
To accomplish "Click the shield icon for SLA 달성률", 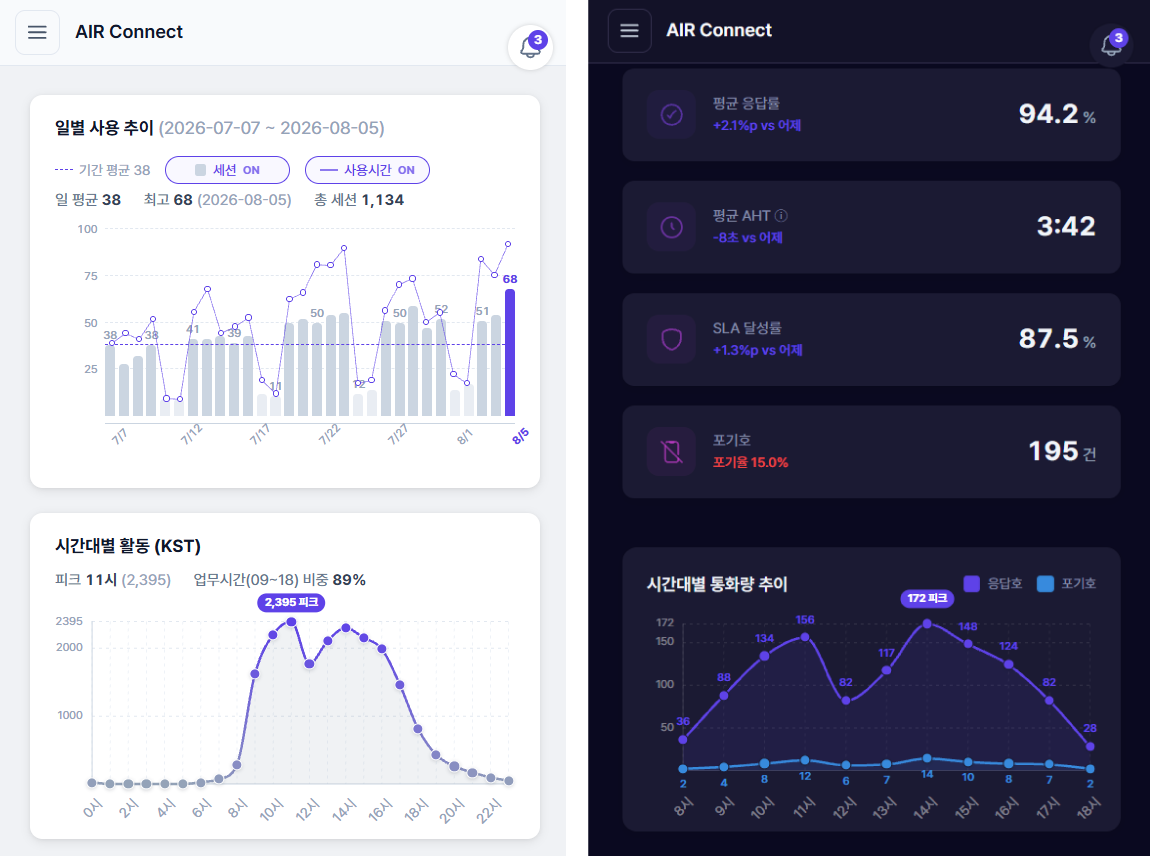I will [x=671, y=339].
